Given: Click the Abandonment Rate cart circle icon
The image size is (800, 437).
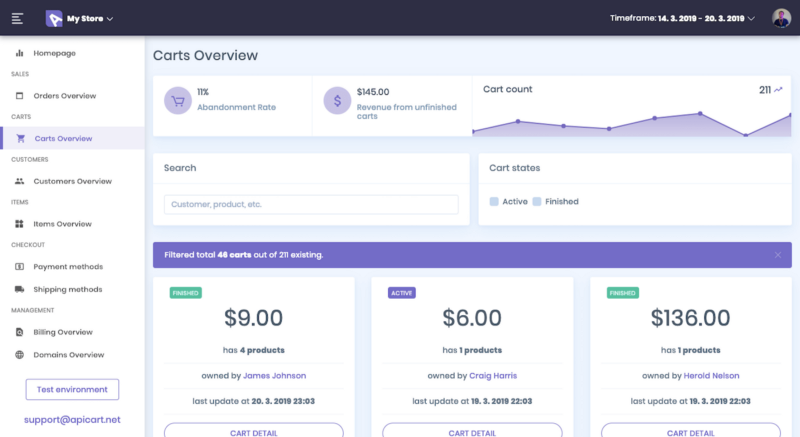Looking at the screenshot, I should pyautogui.click(x=178, y=100).
